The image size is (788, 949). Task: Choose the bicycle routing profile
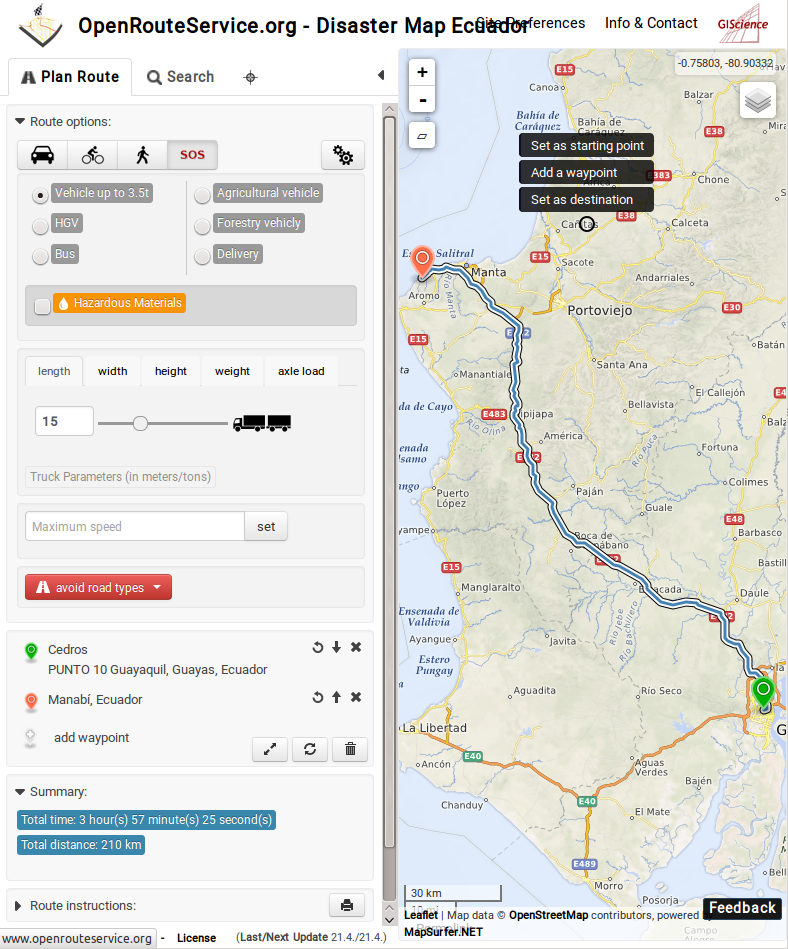(92, 155)
